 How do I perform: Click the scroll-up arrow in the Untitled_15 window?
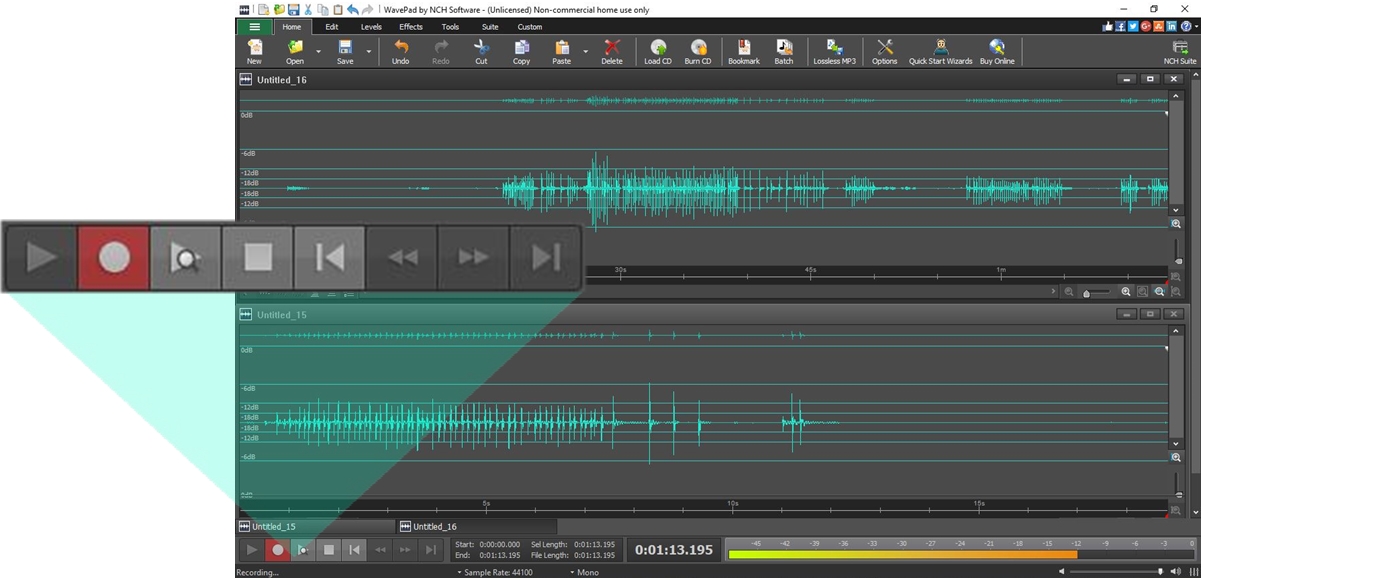(1176, 330)
